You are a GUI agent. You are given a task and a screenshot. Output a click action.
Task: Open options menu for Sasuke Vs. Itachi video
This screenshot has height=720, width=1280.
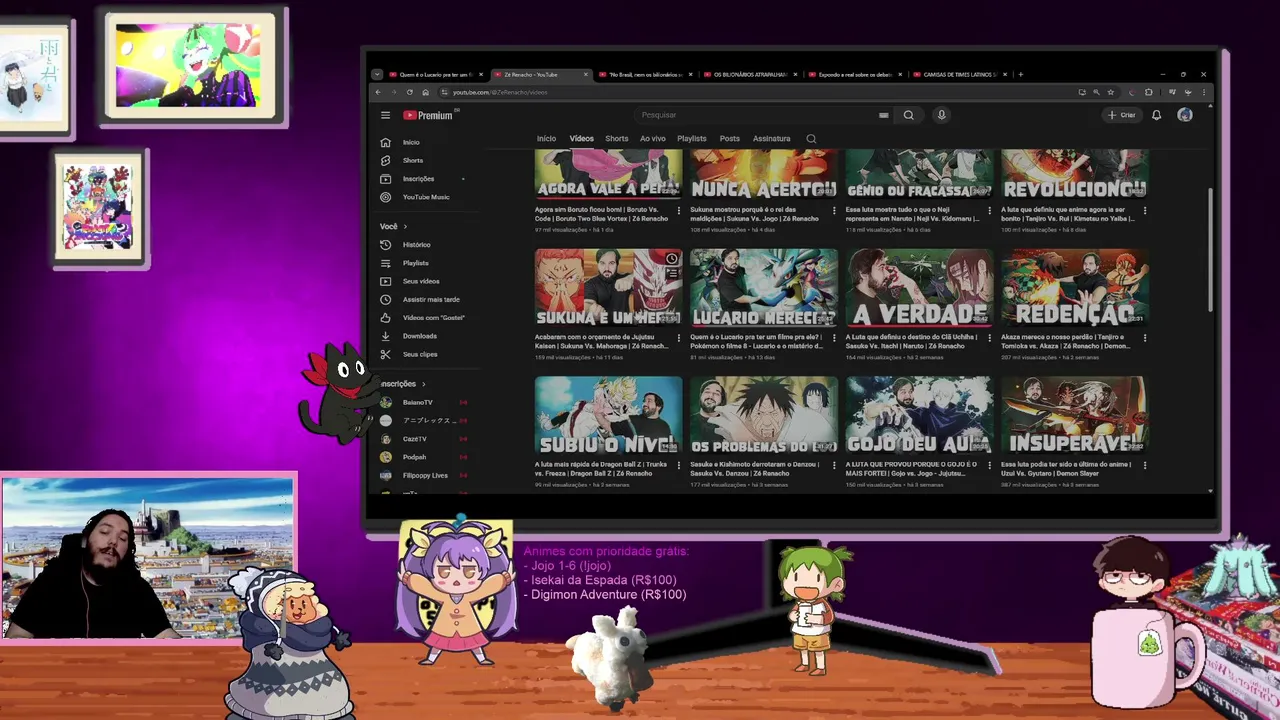pyautogui.click(x=989, y=338)
